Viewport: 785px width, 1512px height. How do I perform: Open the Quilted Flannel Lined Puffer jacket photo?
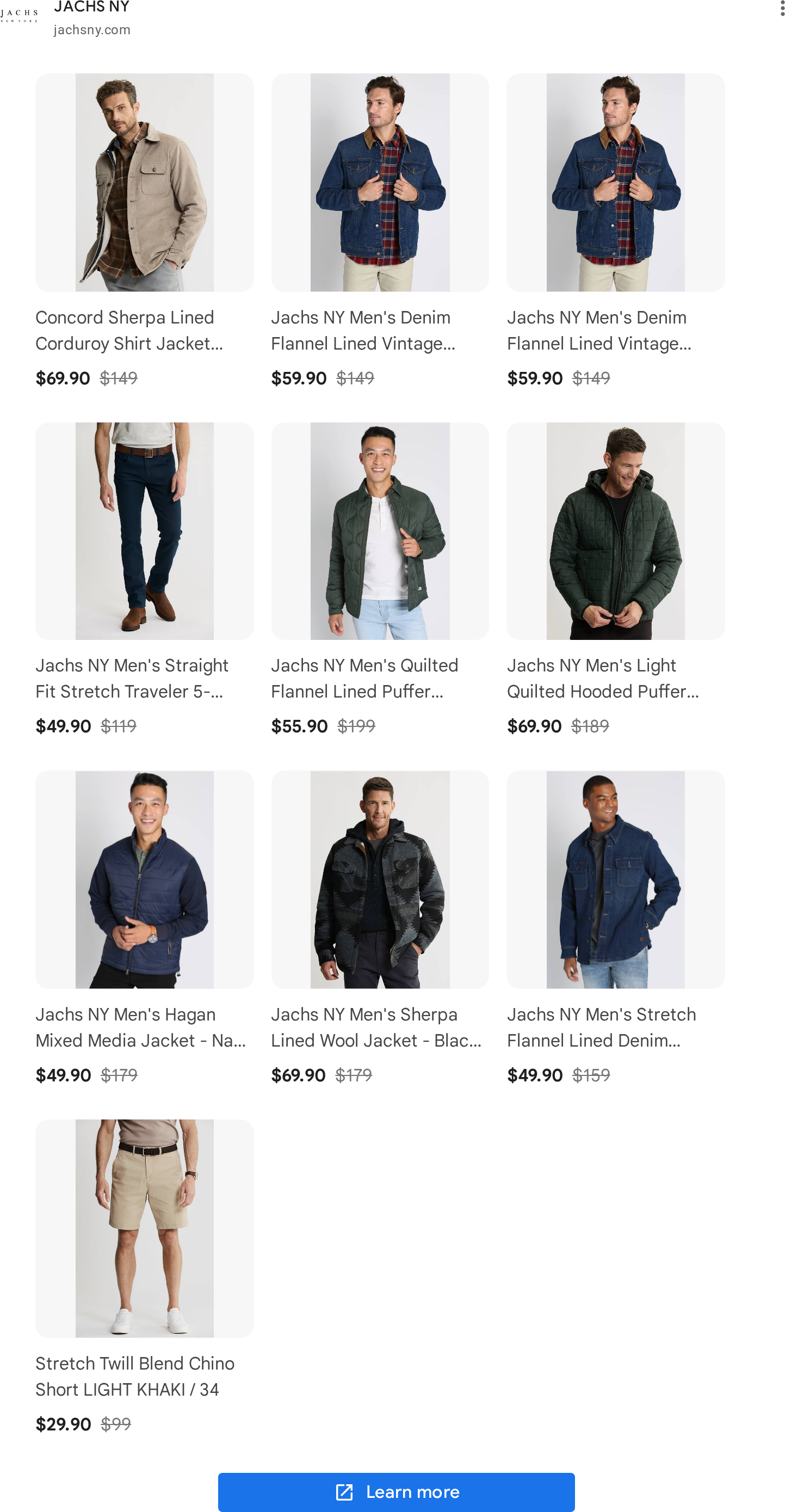(380, 531)
